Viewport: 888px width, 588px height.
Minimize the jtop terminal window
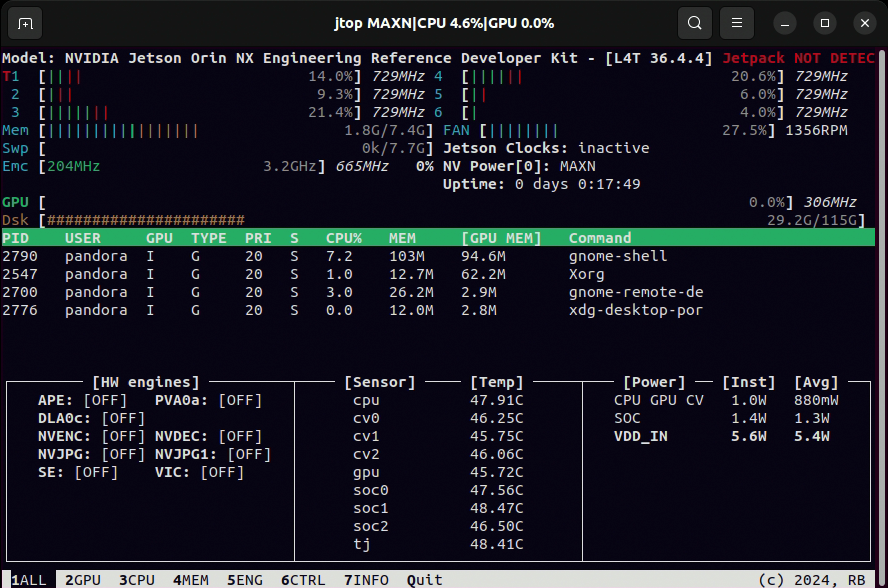[785, 22]
